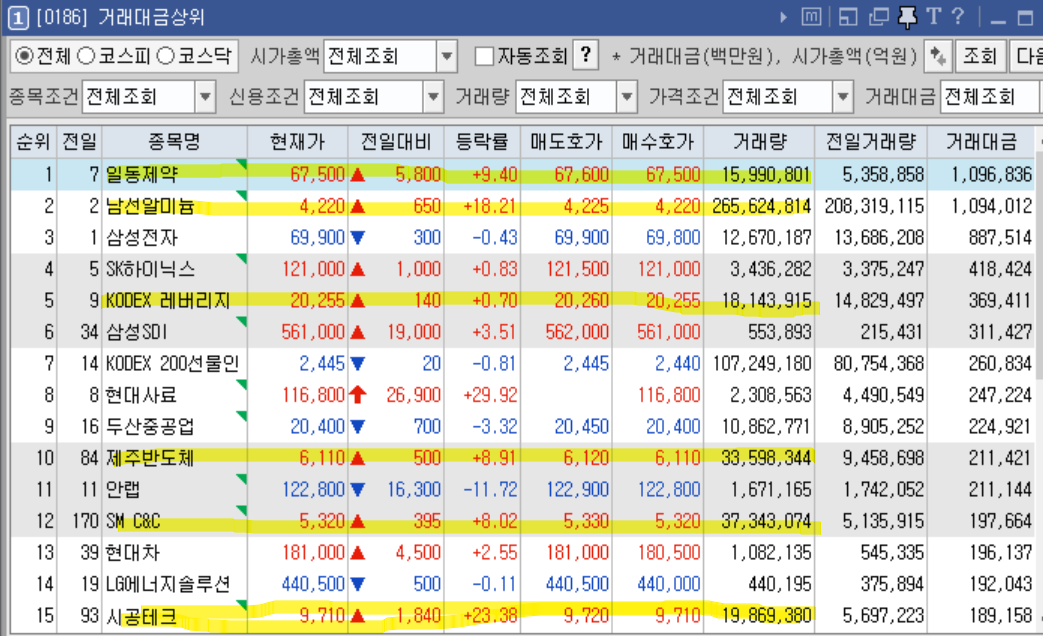Click the 거래대금 column header in table
The width and height of the screenshot is (1043, 636).
982,141
